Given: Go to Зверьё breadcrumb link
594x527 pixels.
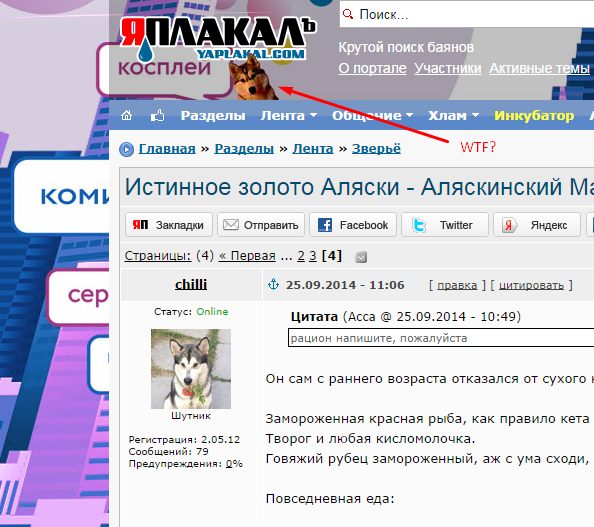Looking at the screenshot, I should (376, 149).
